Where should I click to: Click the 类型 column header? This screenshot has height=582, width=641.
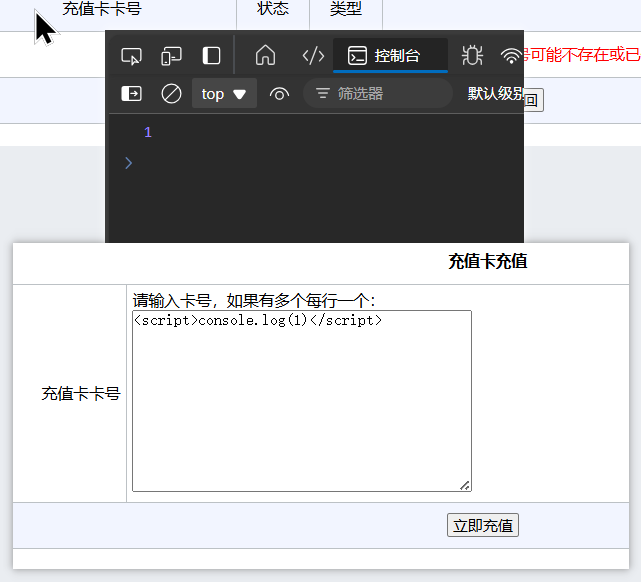point(346,9)
